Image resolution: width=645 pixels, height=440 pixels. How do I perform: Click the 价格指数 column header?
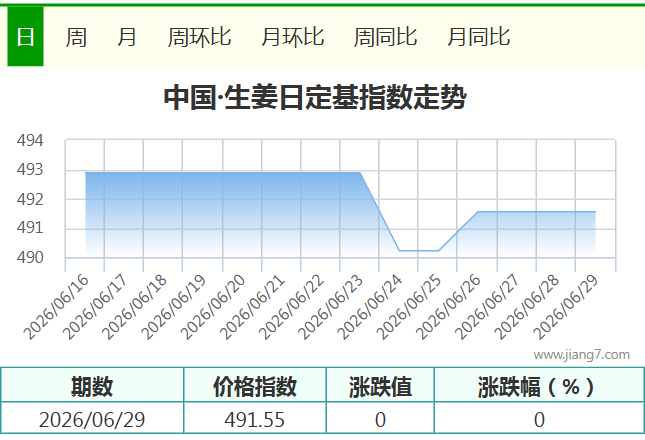(255, 386)
